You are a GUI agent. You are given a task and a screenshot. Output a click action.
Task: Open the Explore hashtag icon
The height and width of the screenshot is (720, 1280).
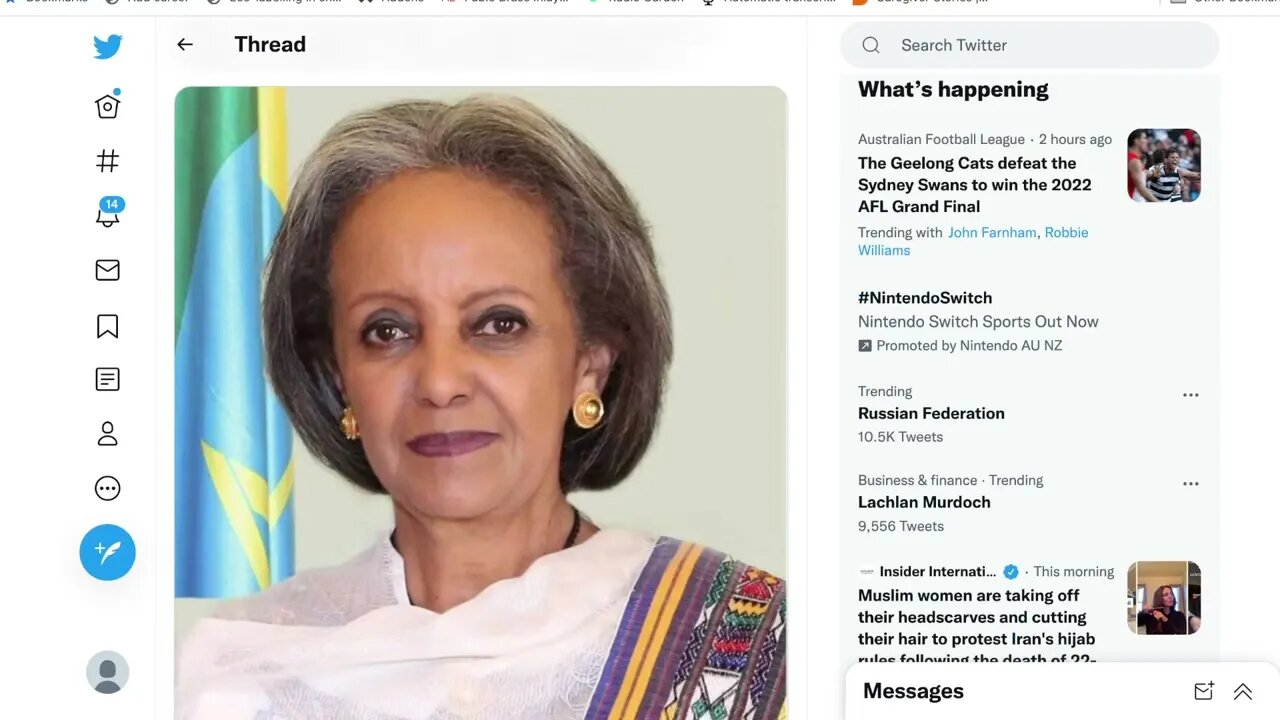[108, 161]
